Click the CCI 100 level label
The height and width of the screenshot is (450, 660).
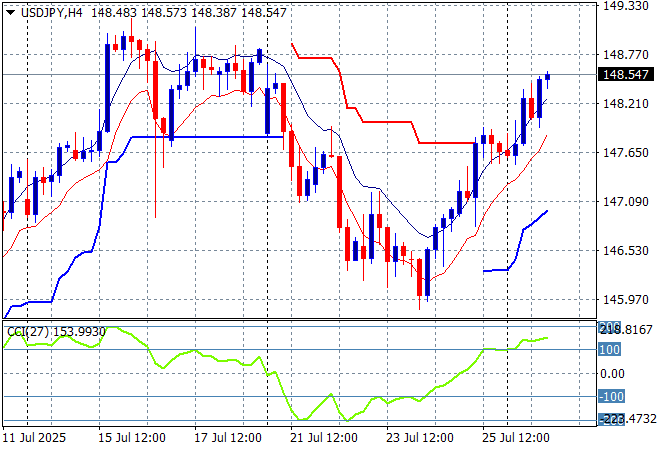611,349
